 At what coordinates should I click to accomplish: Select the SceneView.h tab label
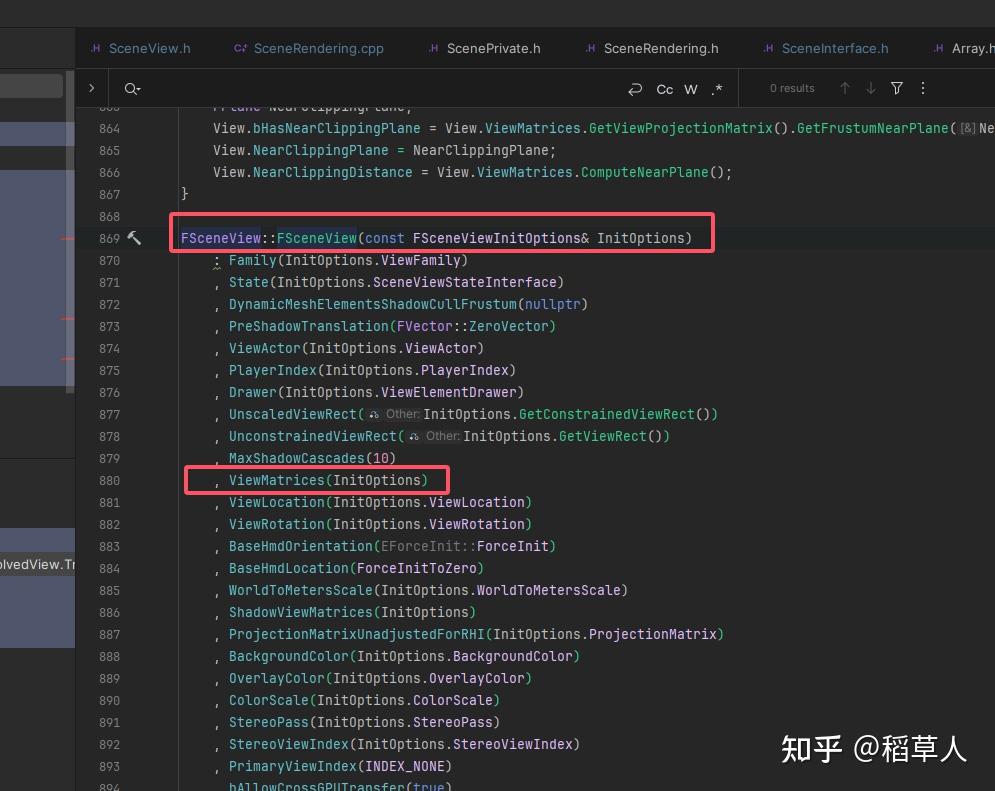(148, 47)
